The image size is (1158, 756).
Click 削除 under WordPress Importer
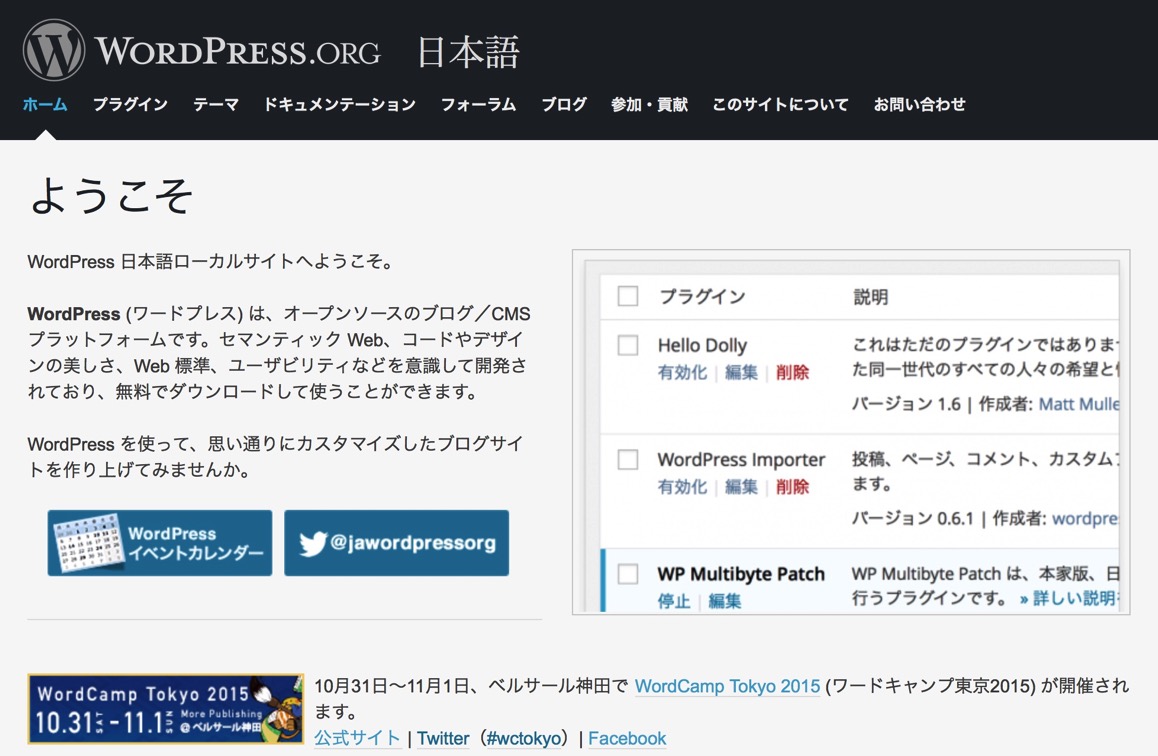792,487
